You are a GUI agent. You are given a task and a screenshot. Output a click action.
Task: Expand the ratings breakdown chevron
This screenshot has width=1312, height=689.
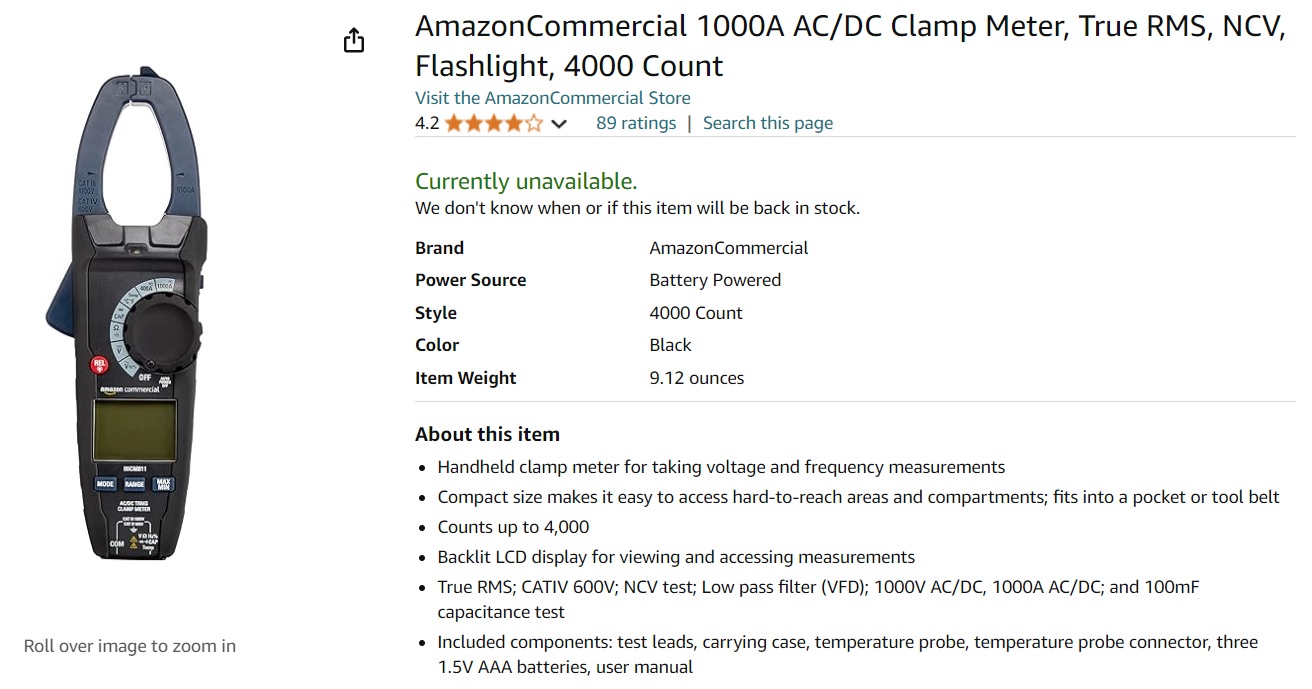(559, 124)
